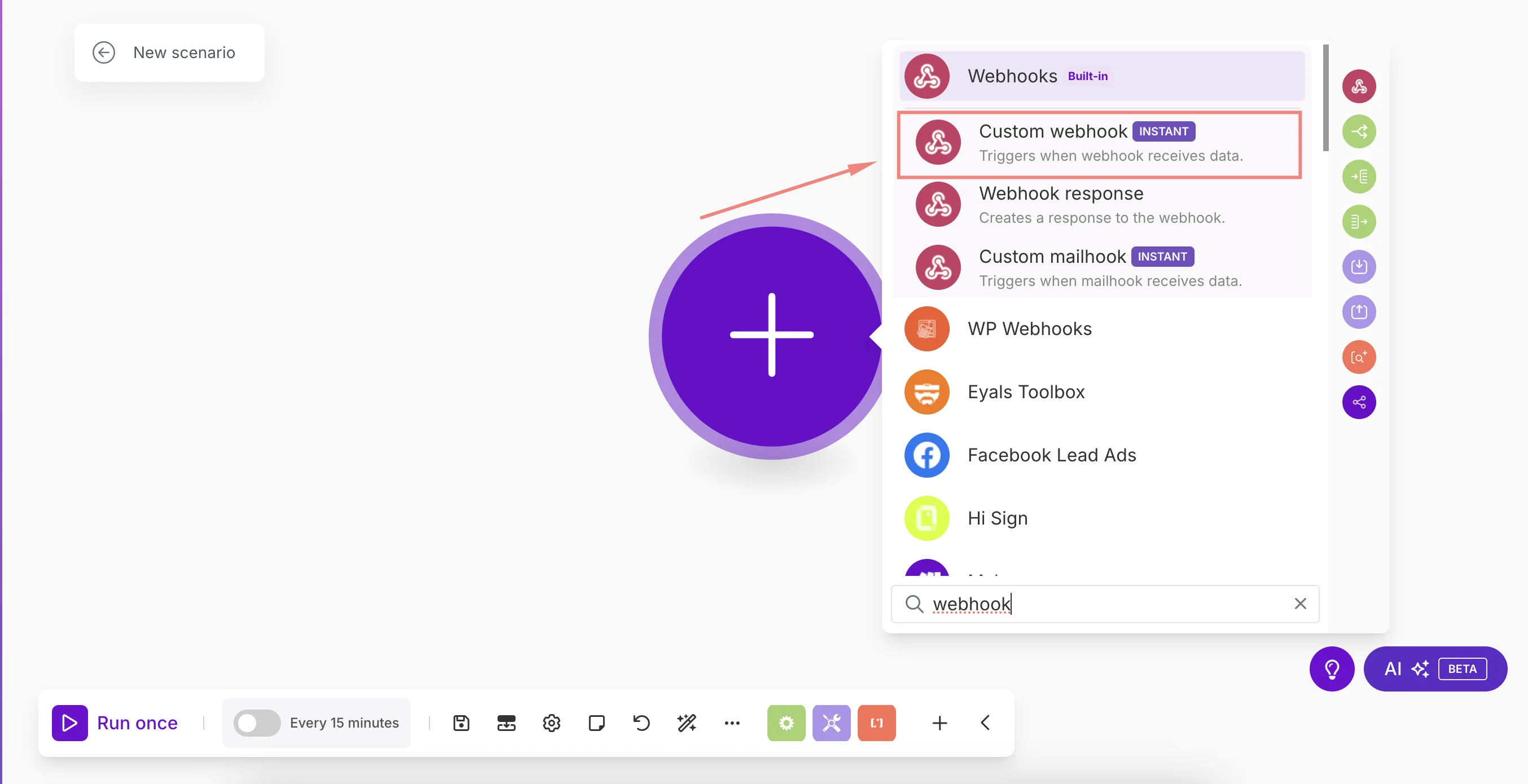Click the auto-align magic wand icon

[x=686, y=723]
